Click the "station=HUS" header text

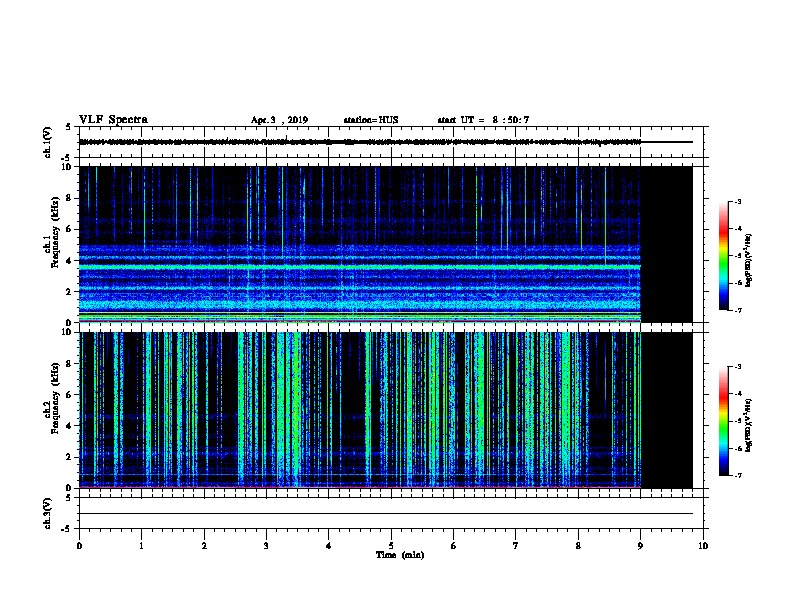coord(371,120)
